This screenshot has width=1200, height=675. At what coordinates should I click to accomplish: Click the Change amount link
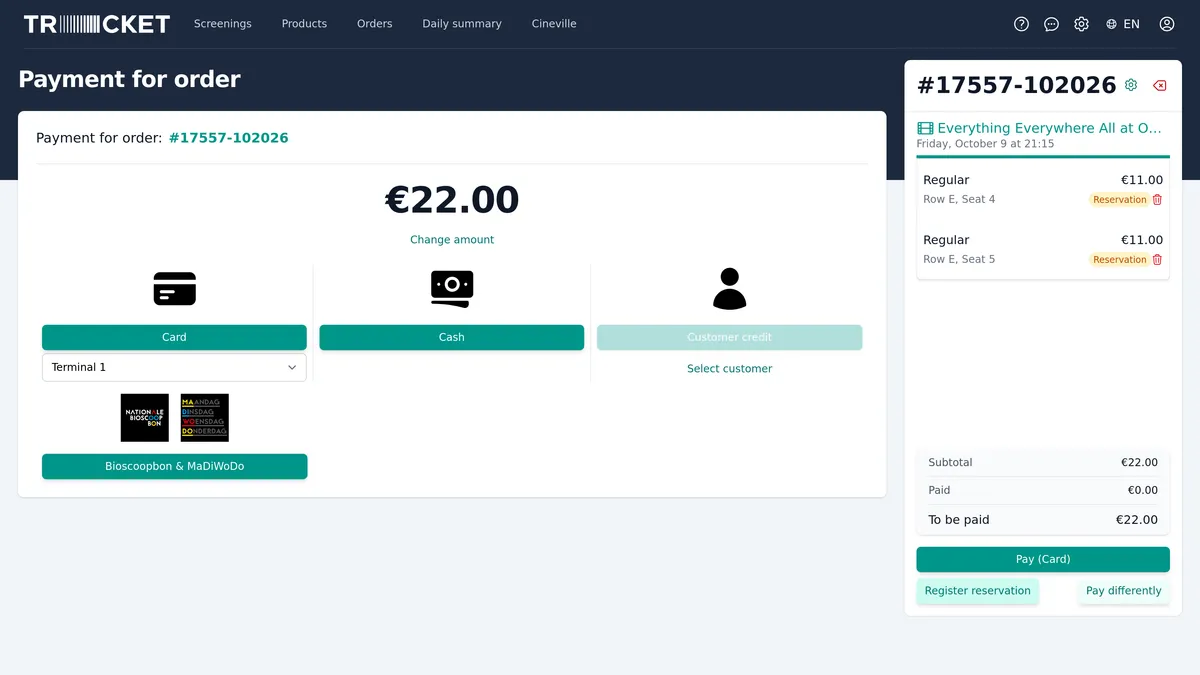tap(452, 240)
